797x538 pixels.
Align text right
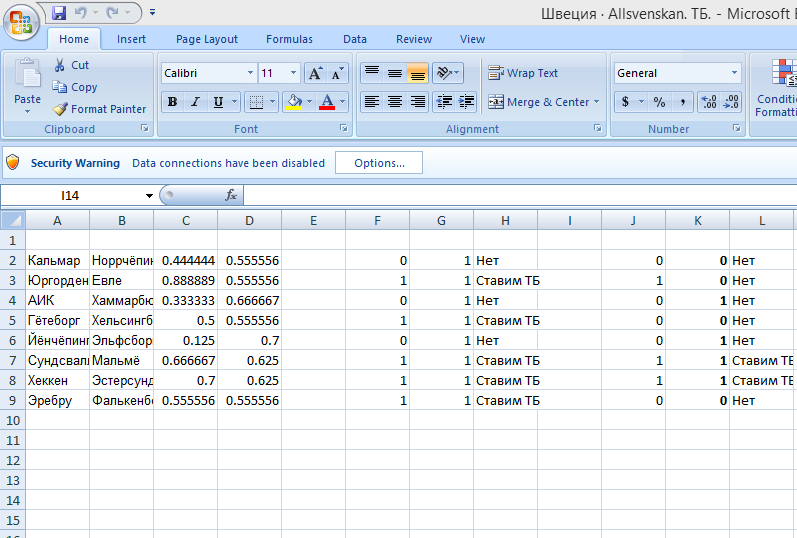[418, 102]
